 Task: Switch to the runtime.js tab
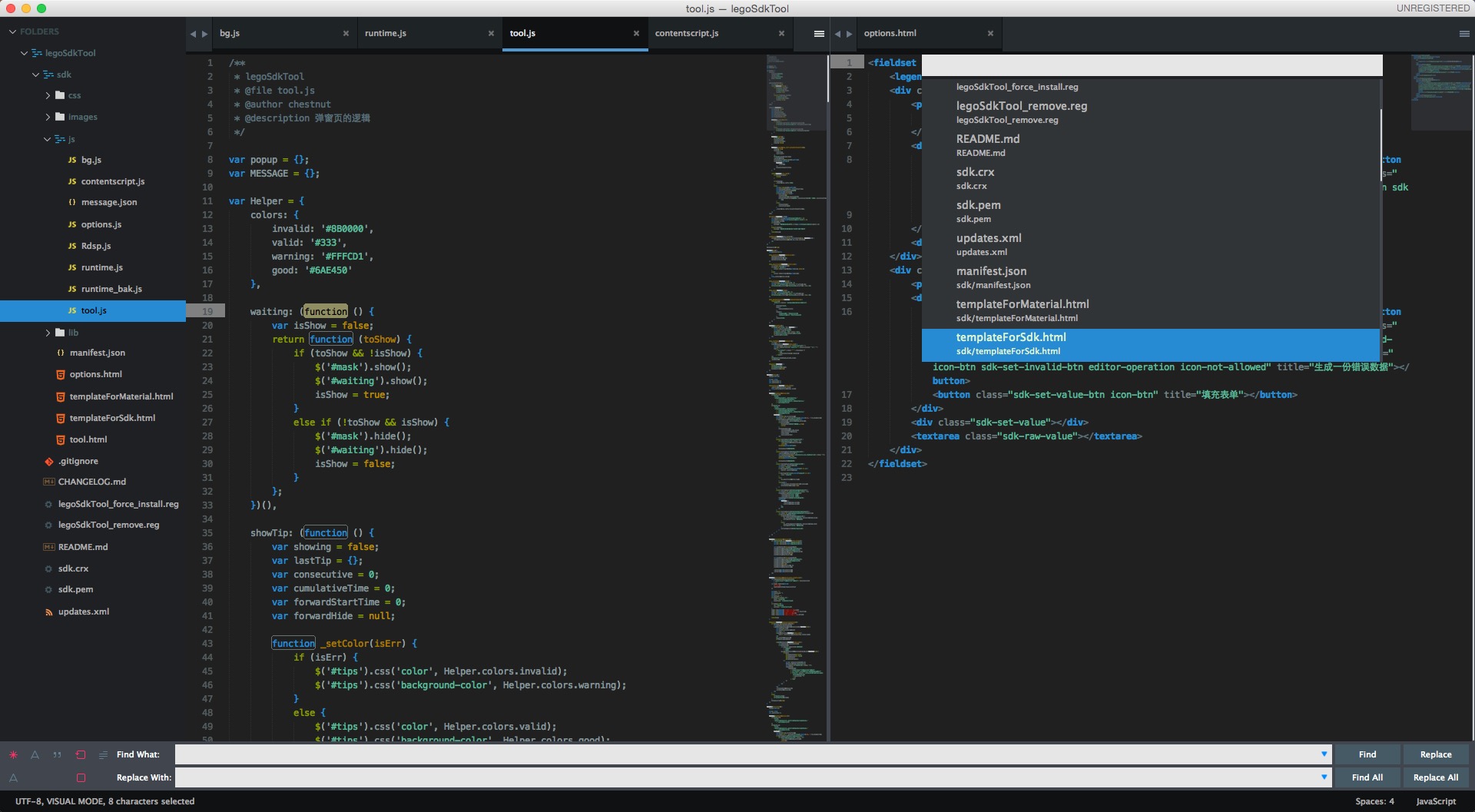[x=429, y=33]
